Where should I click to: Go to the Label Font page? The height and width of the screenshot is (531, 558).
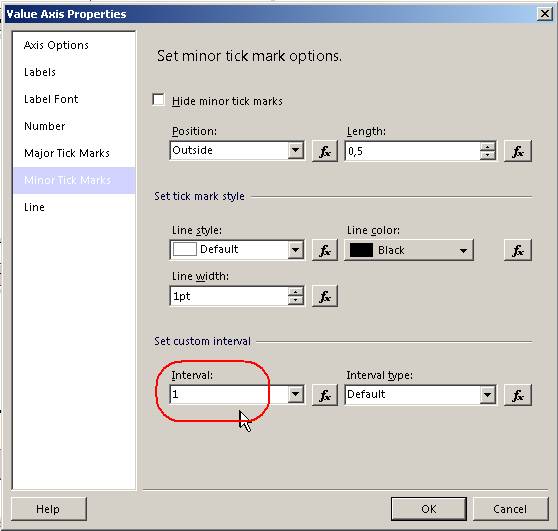click(x=51, y=99)
